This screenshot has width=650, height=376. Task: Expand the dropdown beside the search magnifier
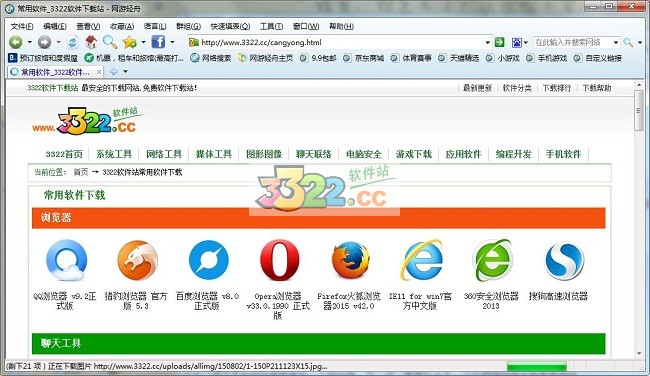pyautogui.click(x=640, y=43)
